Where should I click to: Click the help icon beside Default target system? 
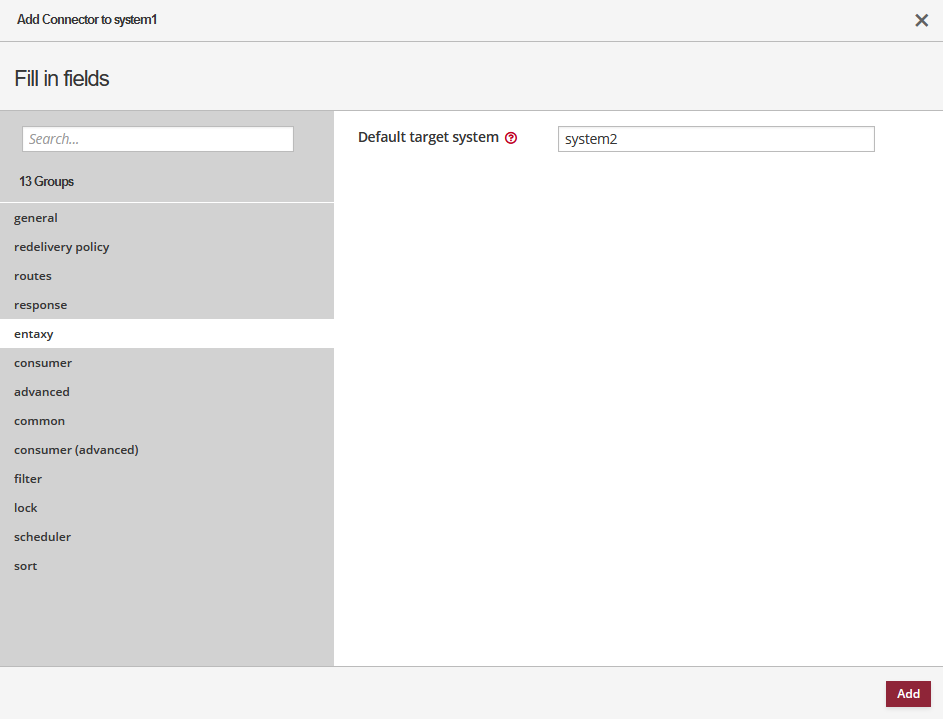click(511, 138)
